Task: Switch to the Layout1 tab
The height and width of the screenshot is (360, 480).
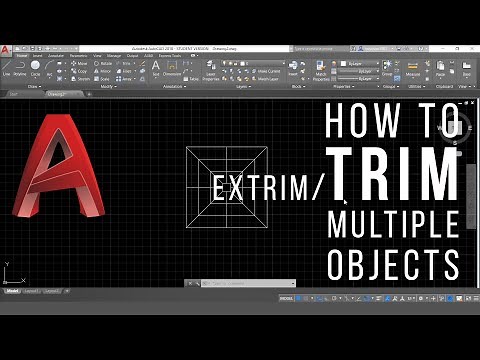Action: coord(31,291)
